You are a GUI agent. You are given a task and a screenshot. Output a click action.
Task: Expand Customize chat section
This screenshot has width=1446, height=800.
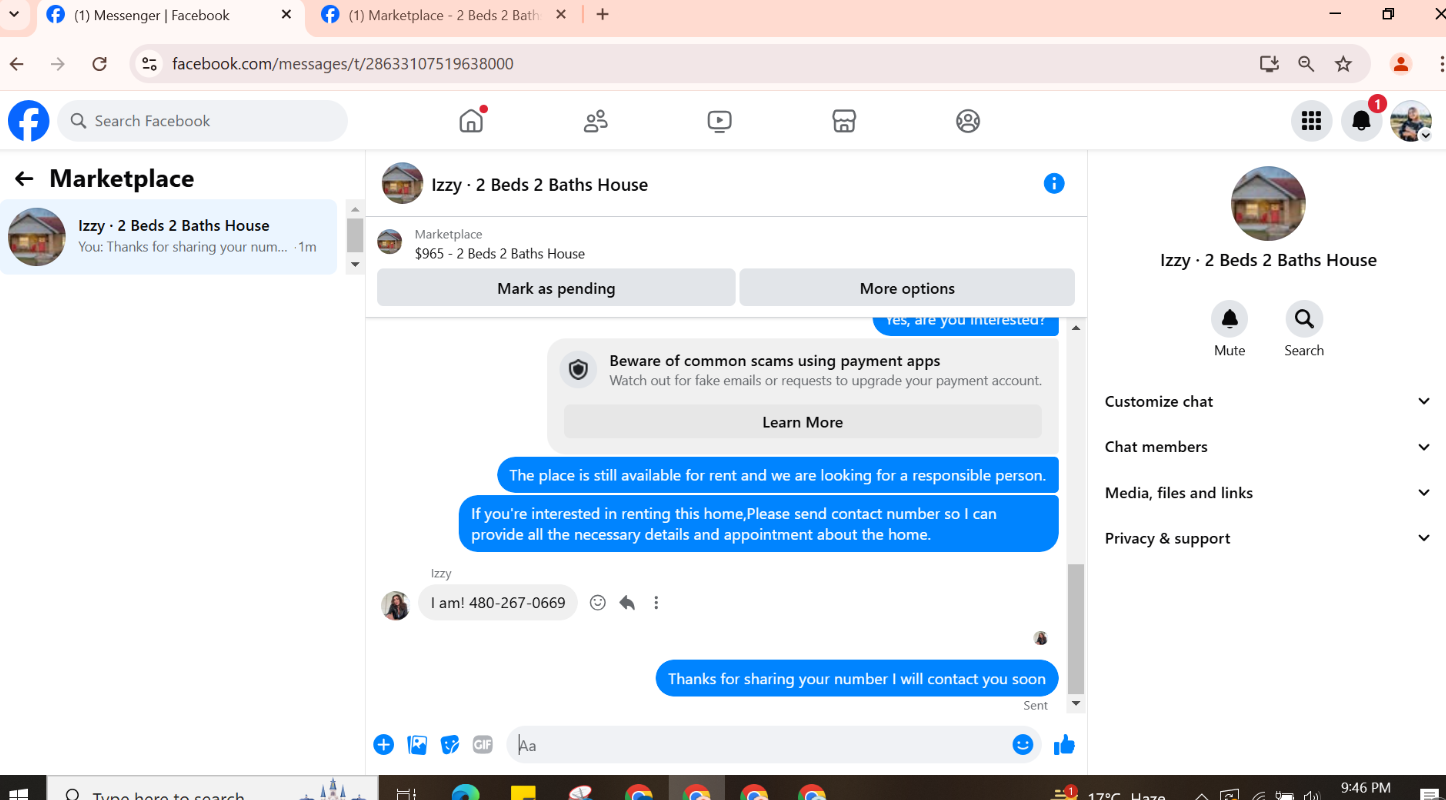point(1267,401)
